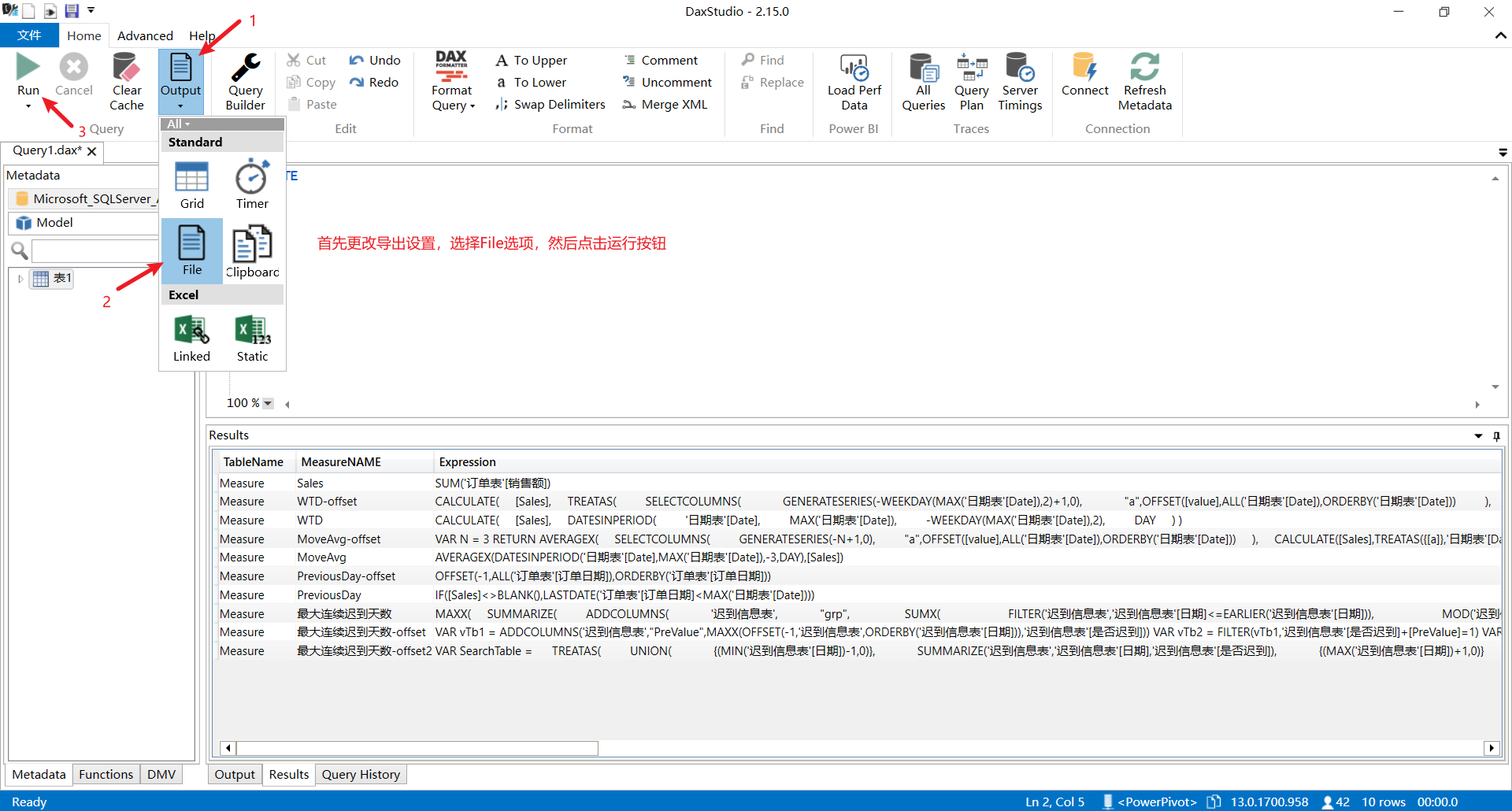This screenshot has height=811, width=1512.
Task: Switch to the Output tab
Action: point(235,774)
